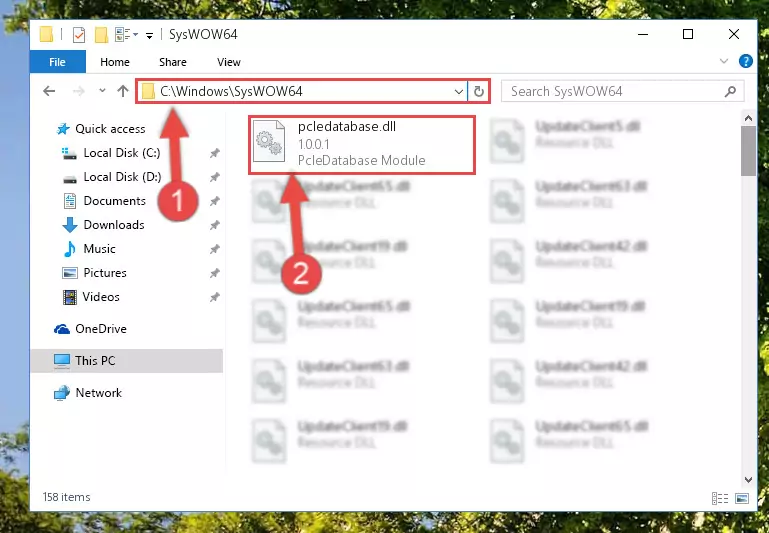The width and height of the screenshot is (769, 533).
Task: Click the pin icon next to Videos
Action: pyautogui.click(x=214, y=297)
